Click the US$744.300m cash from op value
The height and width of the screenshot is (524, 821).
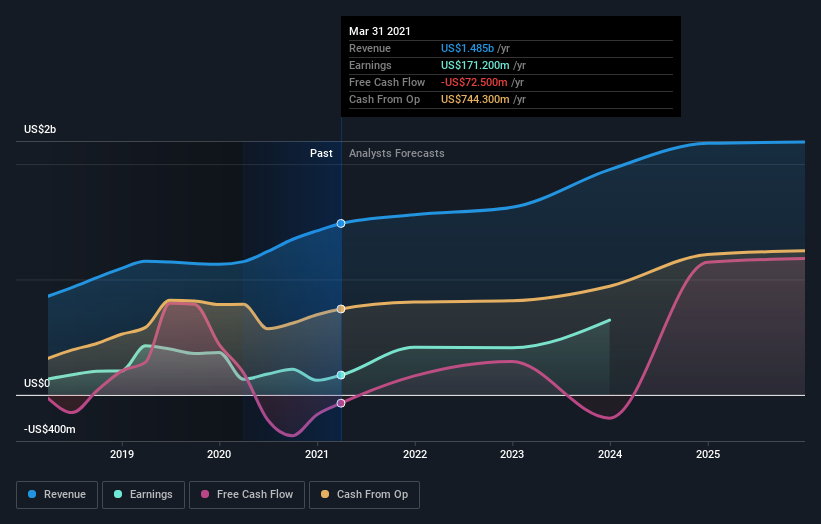pos(475,99)
